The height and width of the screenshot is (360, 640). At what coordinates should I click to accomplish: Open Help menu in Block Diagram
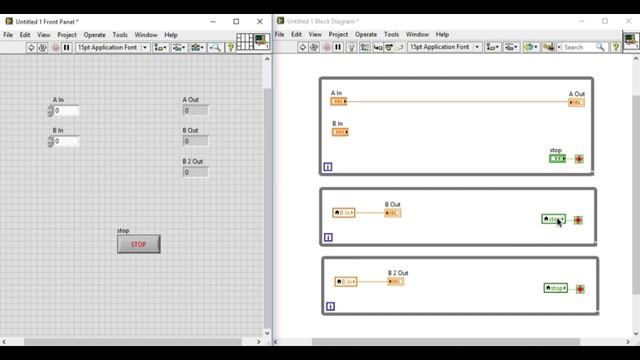pos(442,35)
